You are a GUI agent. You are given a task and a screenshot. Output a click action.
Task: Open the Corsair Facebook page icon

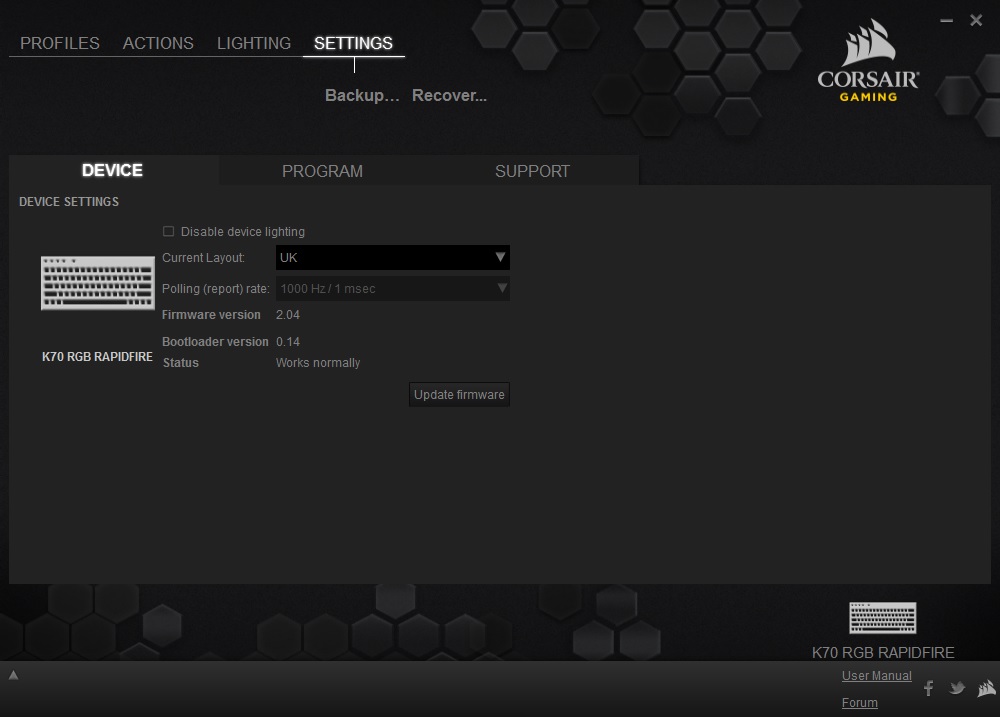pyautogui.click(x=929, y=688)
